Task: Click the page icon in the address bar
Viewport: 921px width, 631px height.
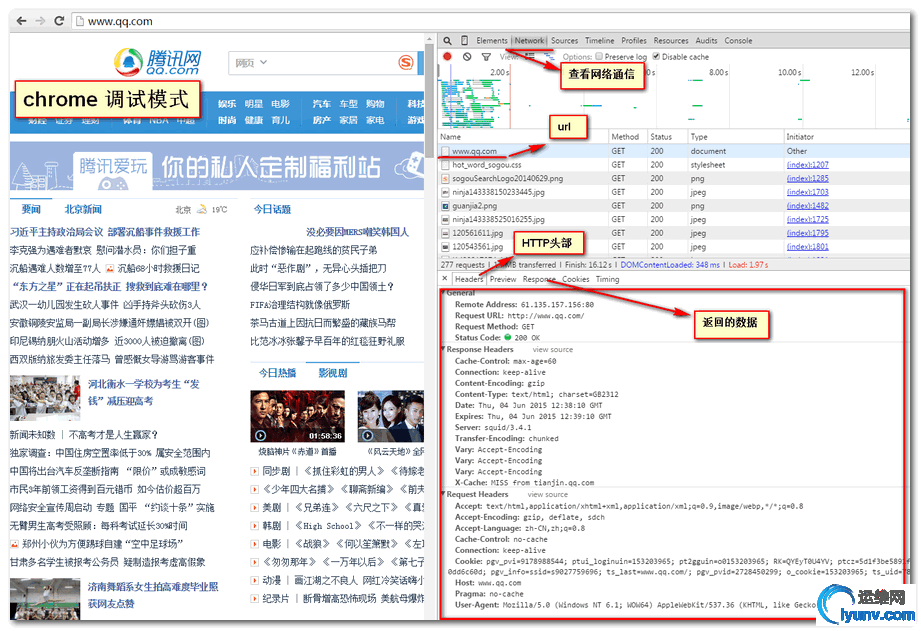Action: (x=80, y=21)
